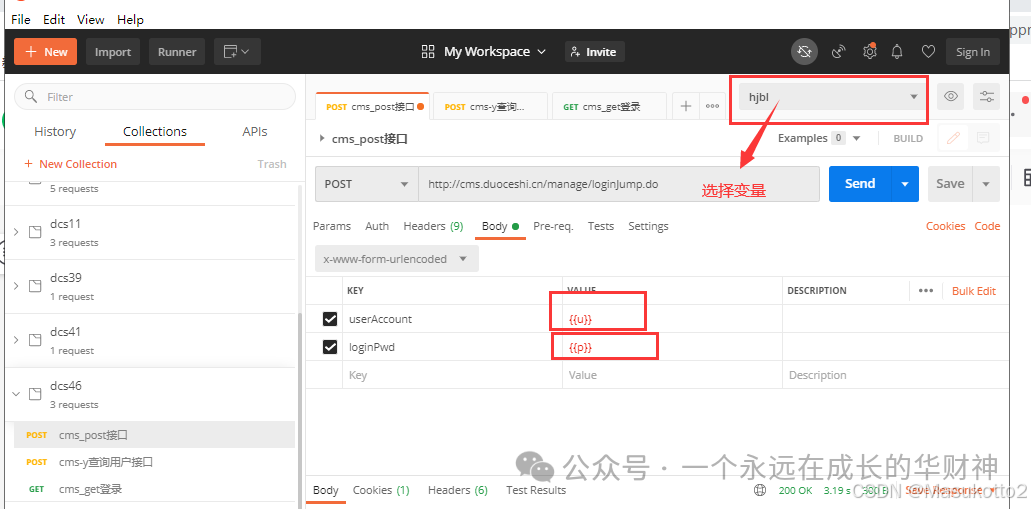Screen dimensions: 1031x509
Task: Click the Filter search field
Action: click(x=155, y=97)
